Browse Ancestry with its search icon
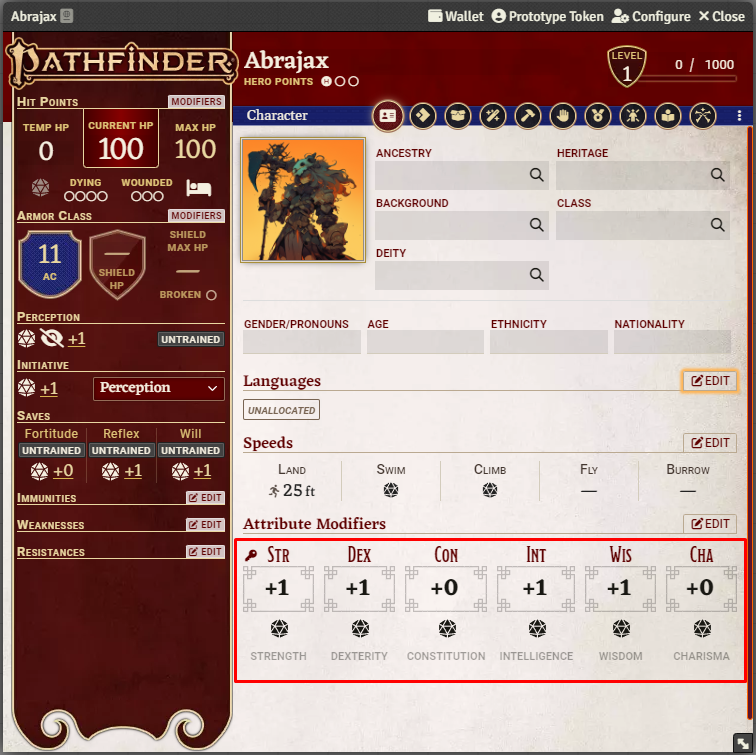 click(x=537, y=175)
